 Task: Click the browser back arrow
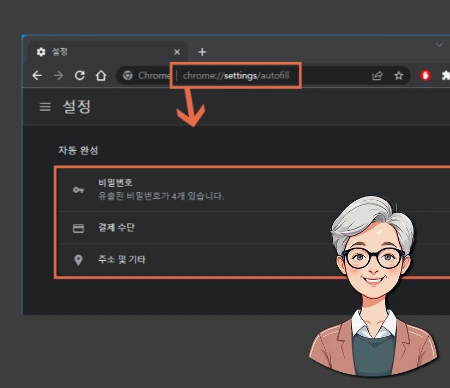coord(37,76)
